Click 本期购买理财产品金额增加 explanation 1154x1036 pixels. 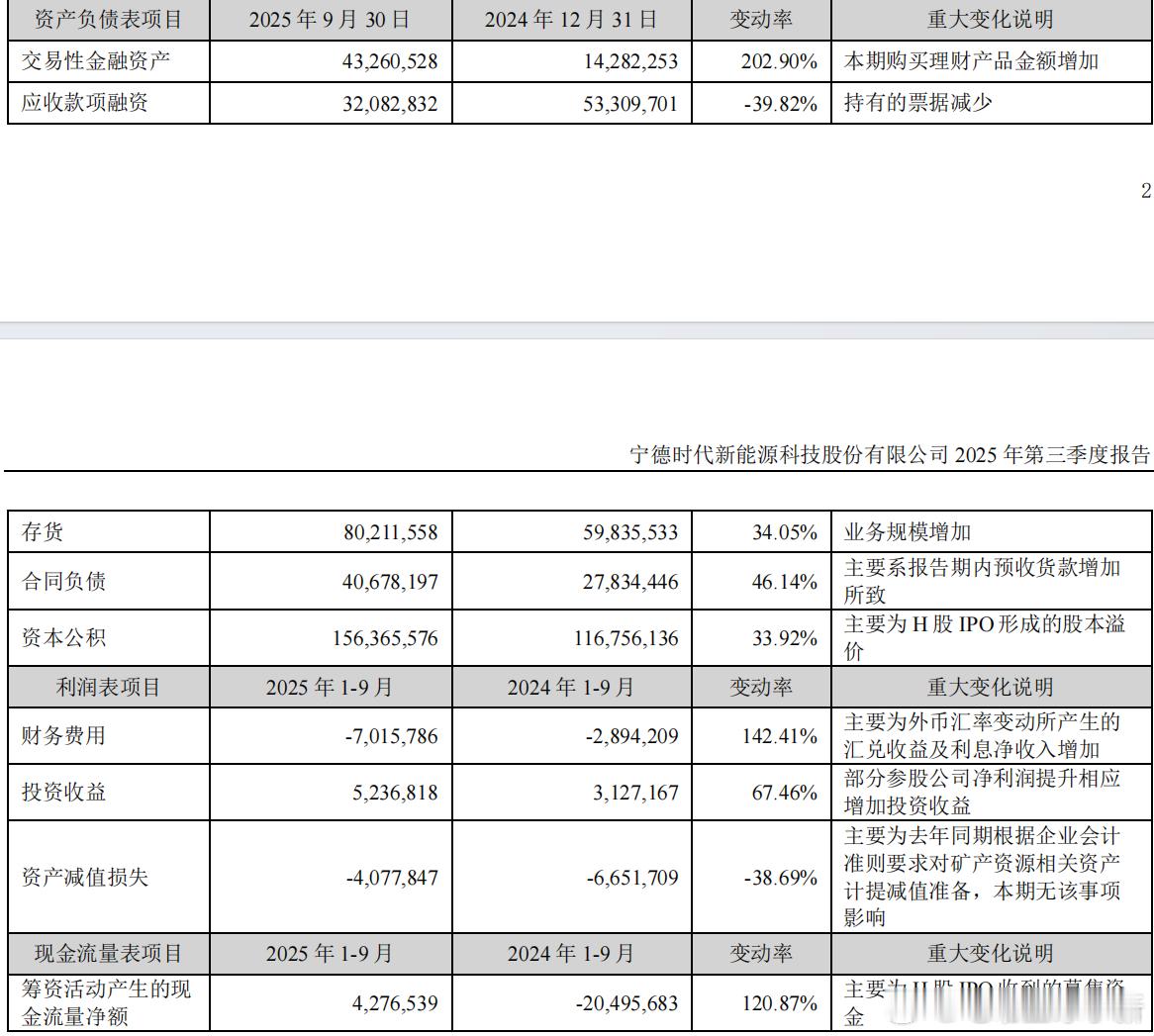point(971,61)
